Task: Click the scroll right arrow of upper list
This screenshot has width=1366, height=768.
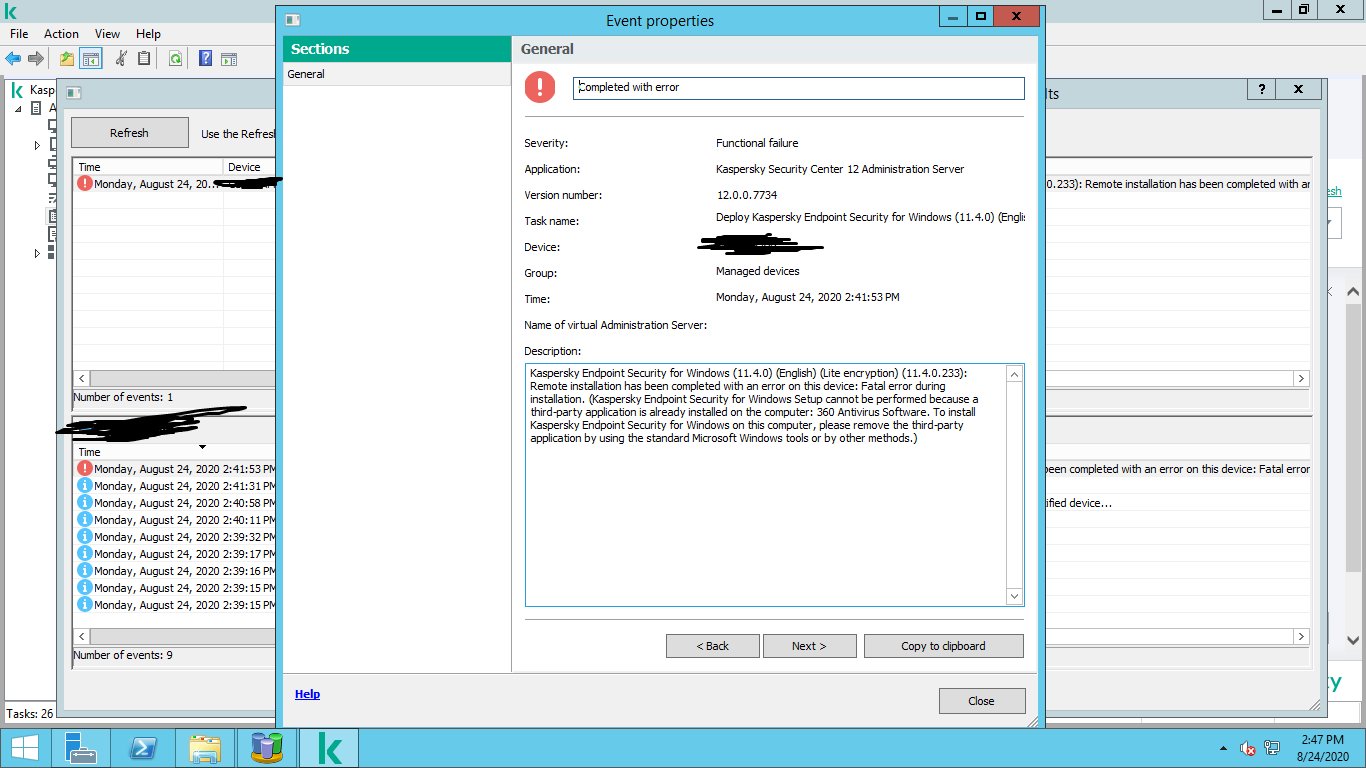Action: tap(1301, 379)
